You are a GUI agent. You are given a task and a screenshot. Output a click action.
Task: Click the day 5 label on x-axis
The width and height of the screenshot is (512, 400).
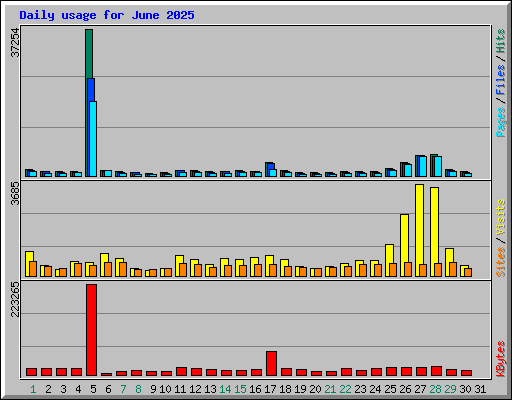pos(93,389)
